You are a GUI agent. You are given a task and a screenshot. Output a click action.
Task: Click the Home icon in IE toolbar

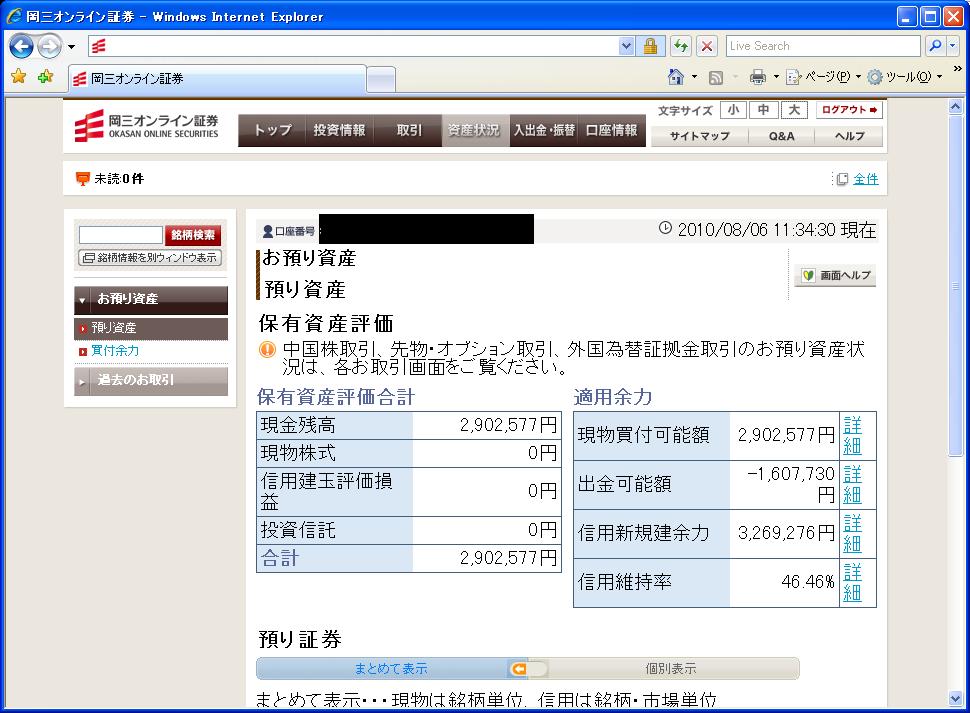677,77
